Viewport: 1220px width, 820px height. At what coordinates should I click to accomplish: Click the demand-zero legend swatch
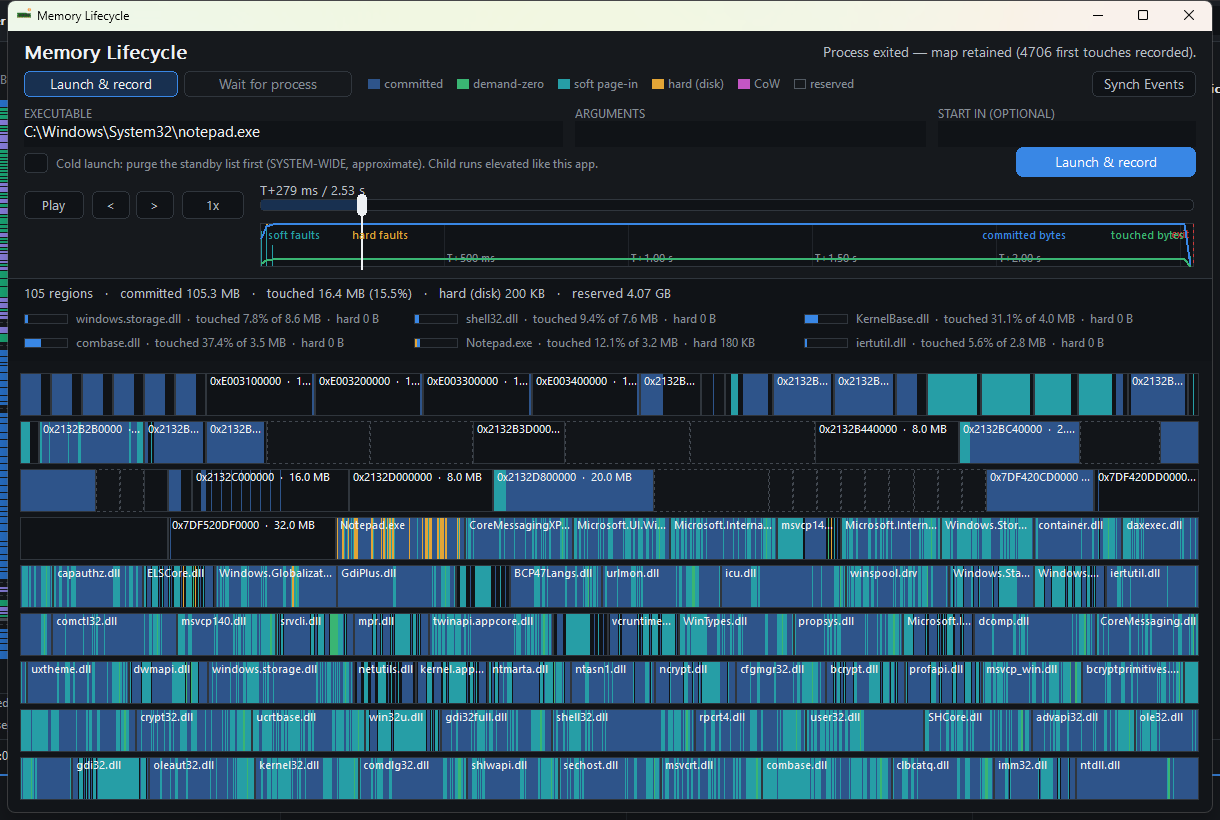pos(463,84)
